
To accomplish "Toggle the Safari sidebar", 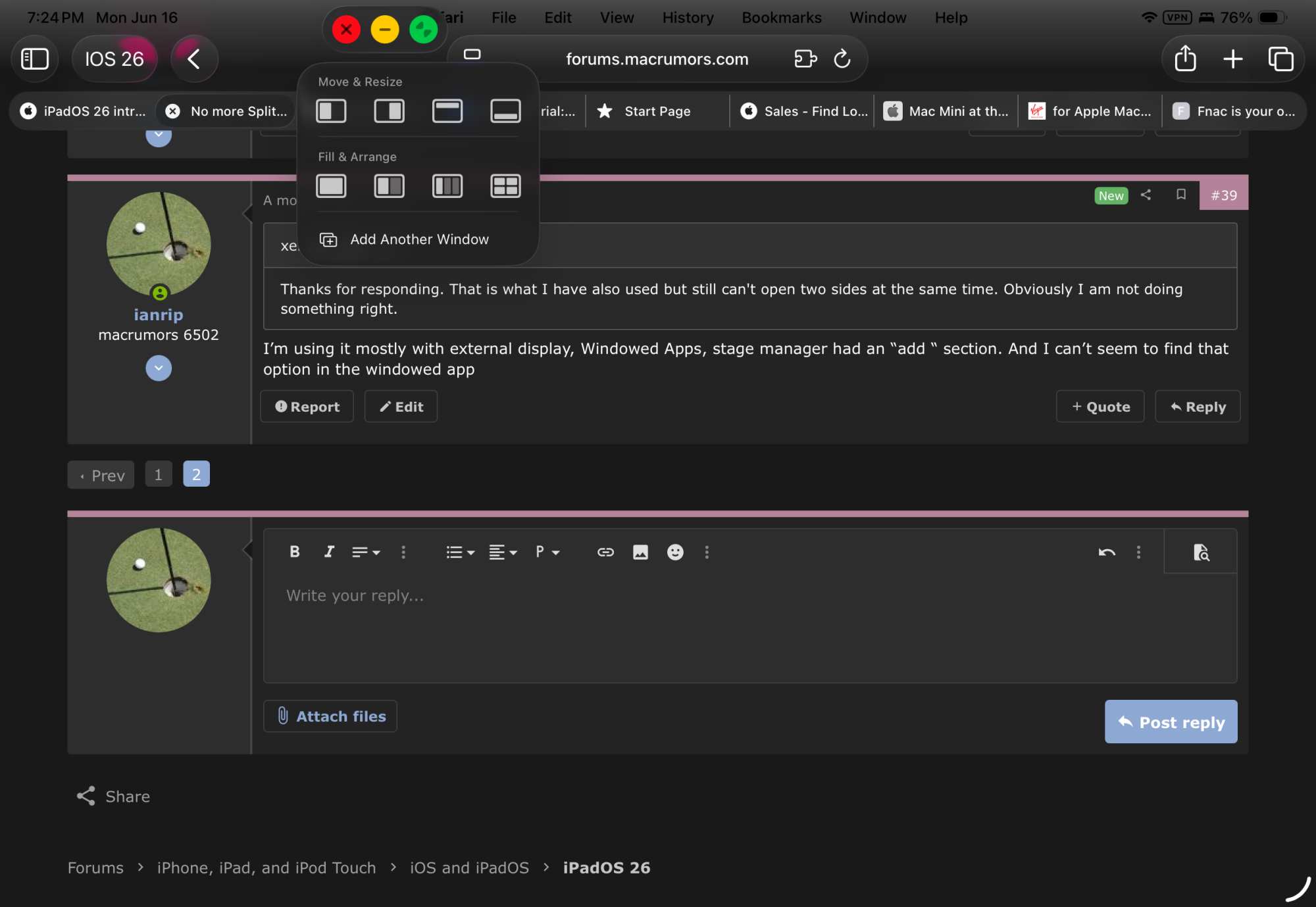I will point(35,59).
